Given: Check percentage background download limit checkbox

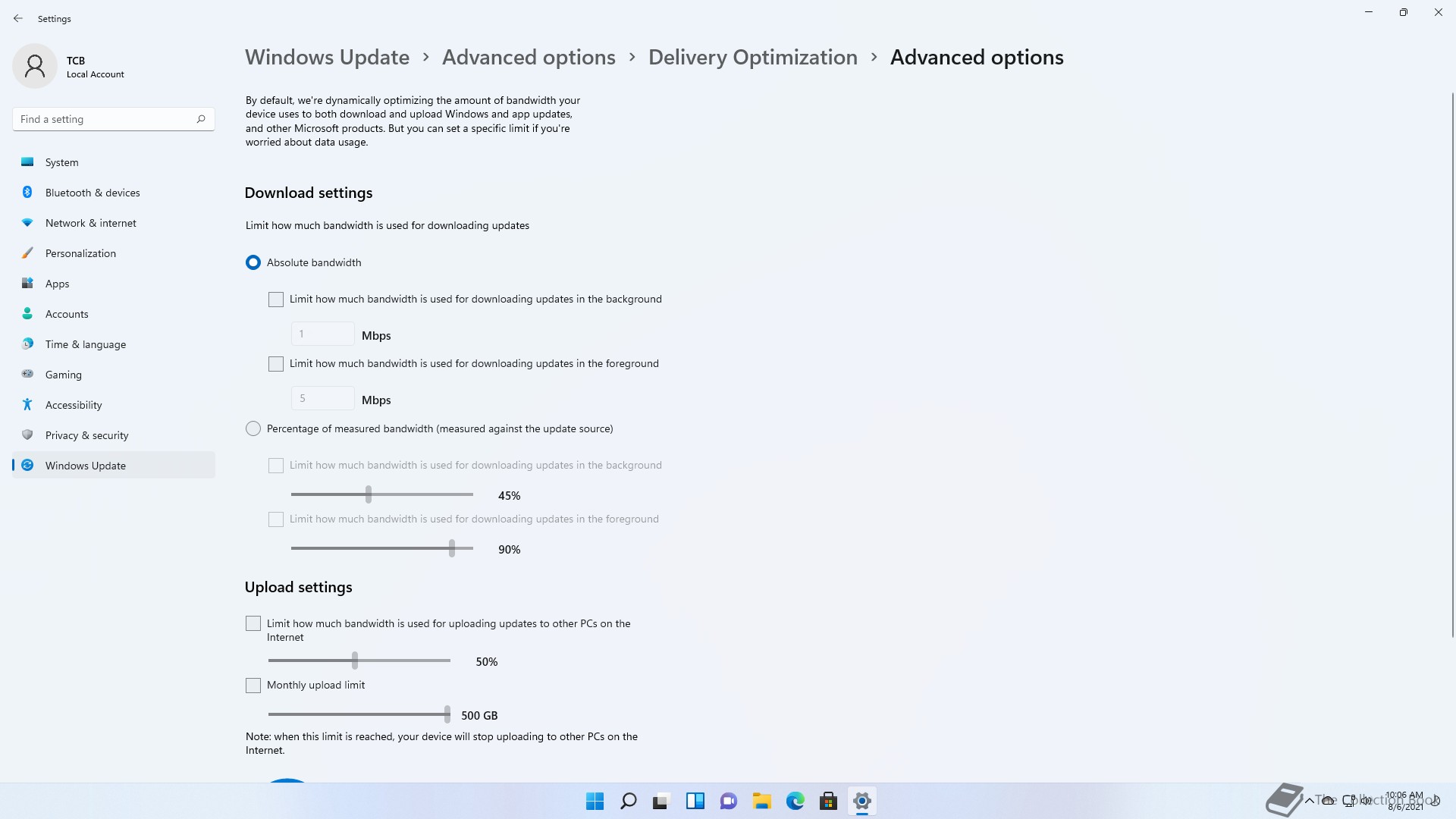Looking at the screenshot, I should click(276, 466).
